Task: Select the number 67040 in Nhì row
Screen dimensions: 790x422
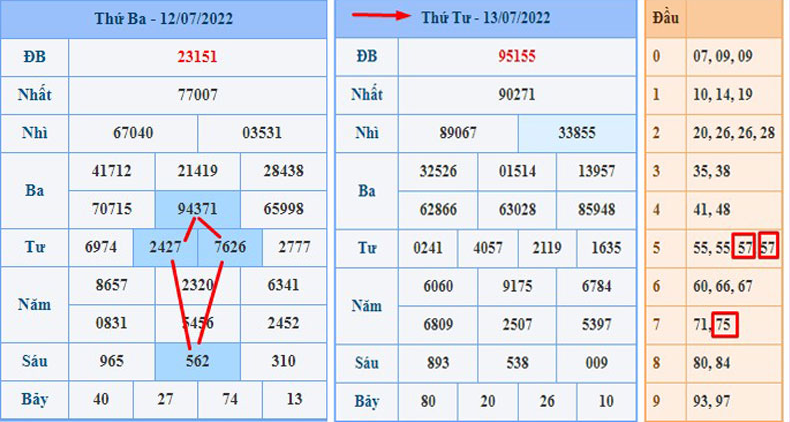Action: point(133,133)
